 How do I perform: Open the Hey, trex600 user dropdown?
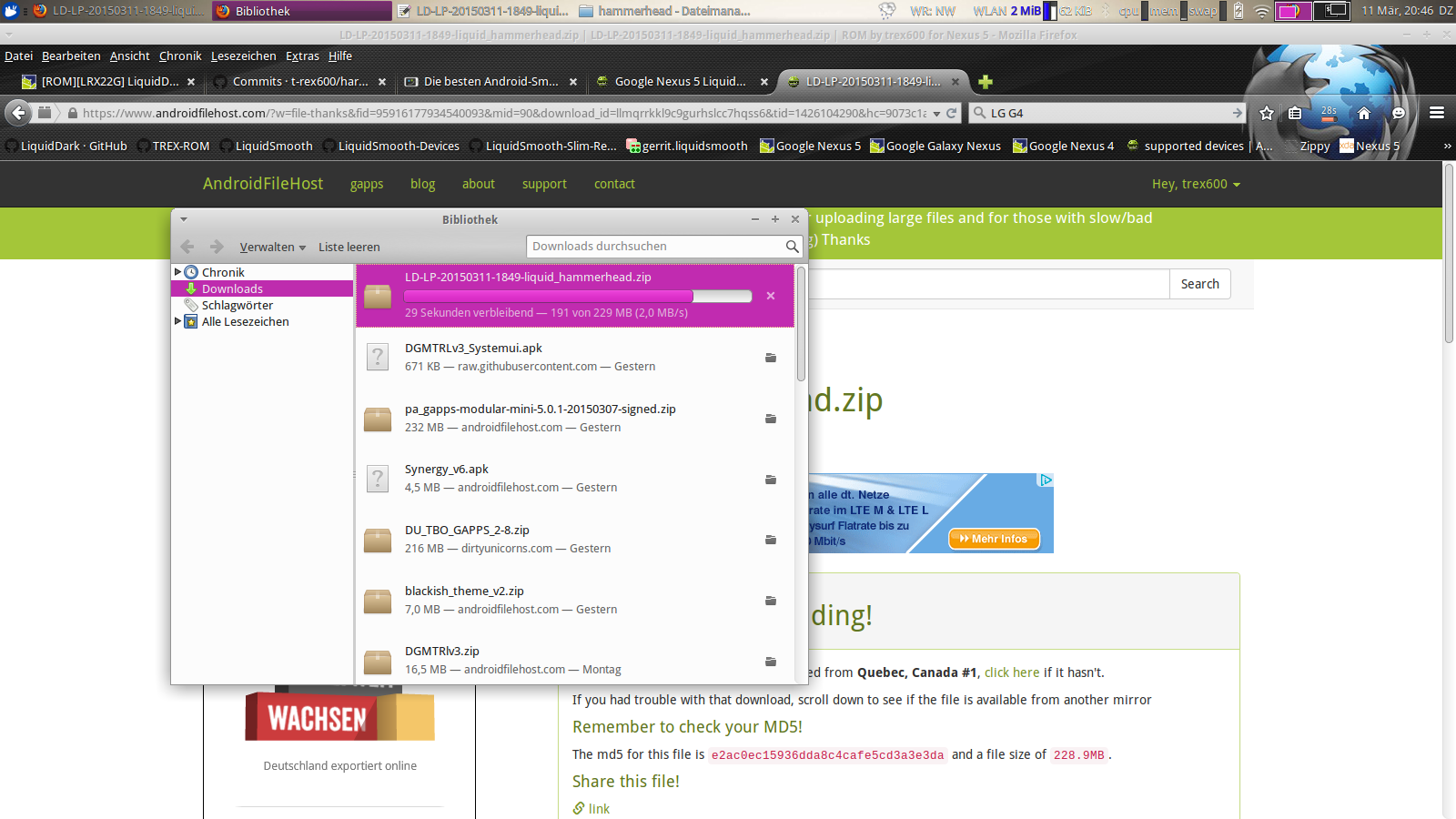point(1196,184)
